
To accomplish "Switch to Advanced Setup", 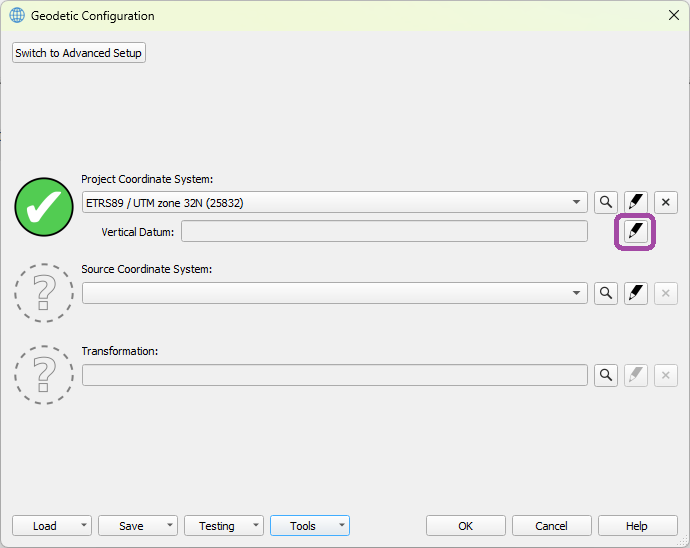I will click(x=79, y=53).
